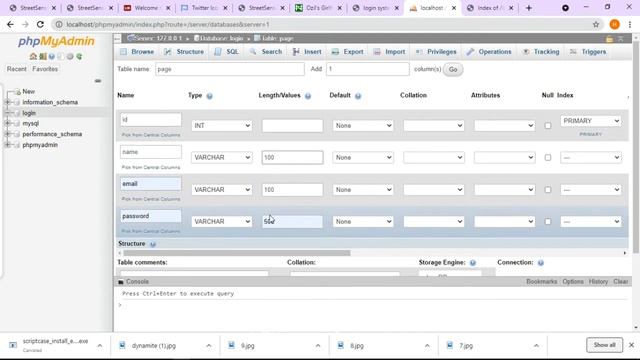Click the Table name input field
This screenshot has width=640, height=360.
tap(230, 69)
